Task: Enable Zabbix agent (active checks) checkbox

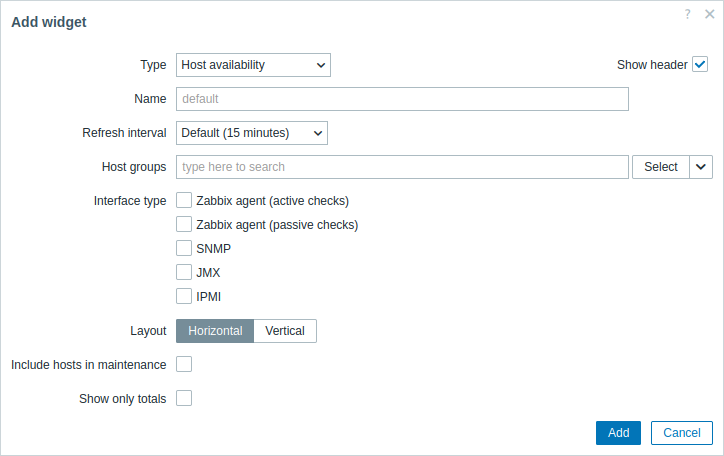Action: point(184,200)
